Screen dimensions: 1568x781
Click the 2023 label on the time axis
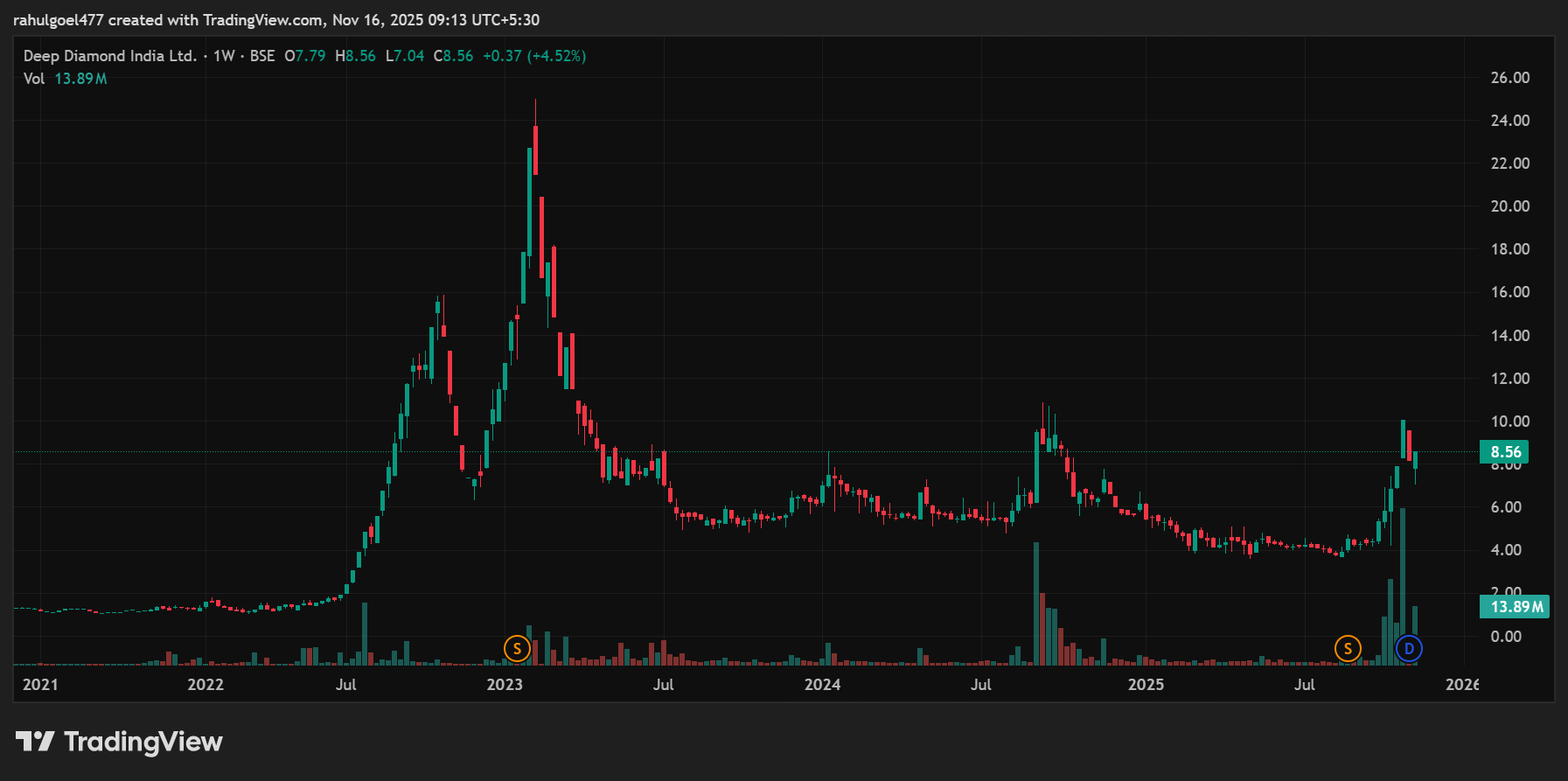click(x=505, y=685)
